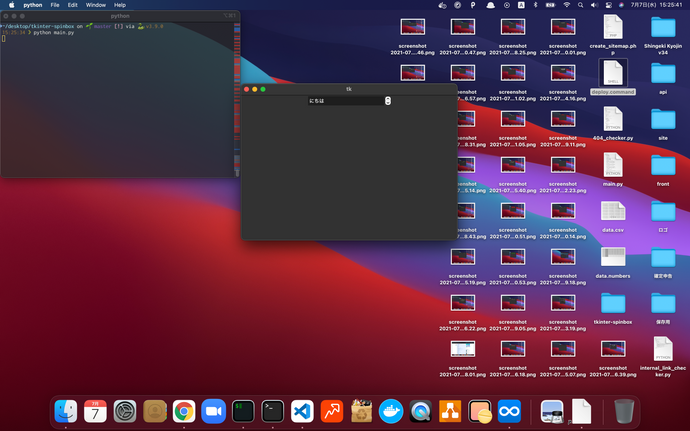Select the site folder on desktop

click(663, 123)
